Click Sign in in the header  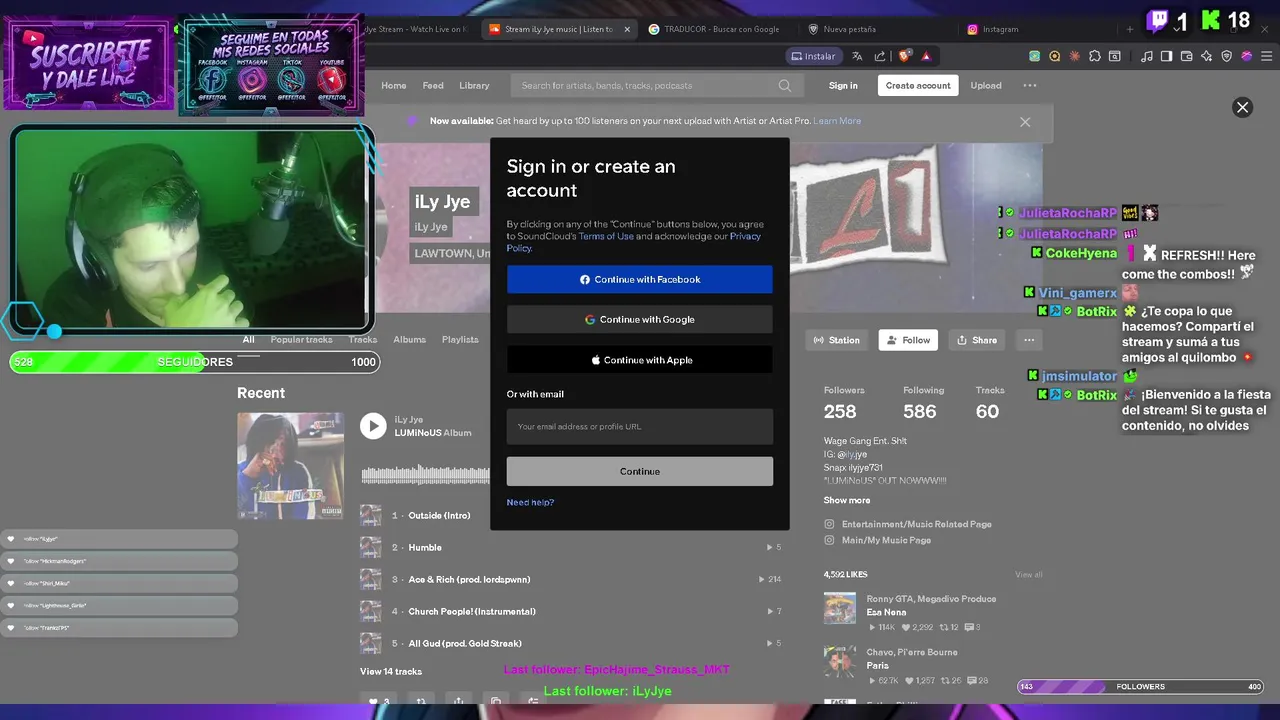tap(843, 86)
